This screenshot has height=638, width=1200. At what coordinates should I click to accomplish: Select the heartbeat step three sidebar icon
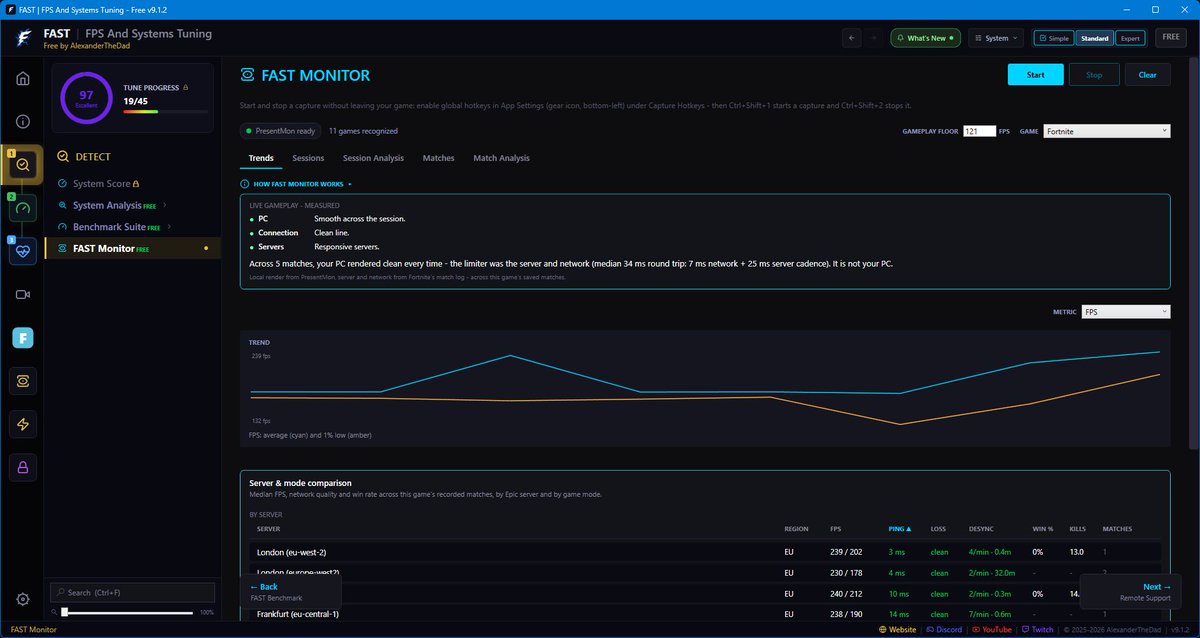23,251
